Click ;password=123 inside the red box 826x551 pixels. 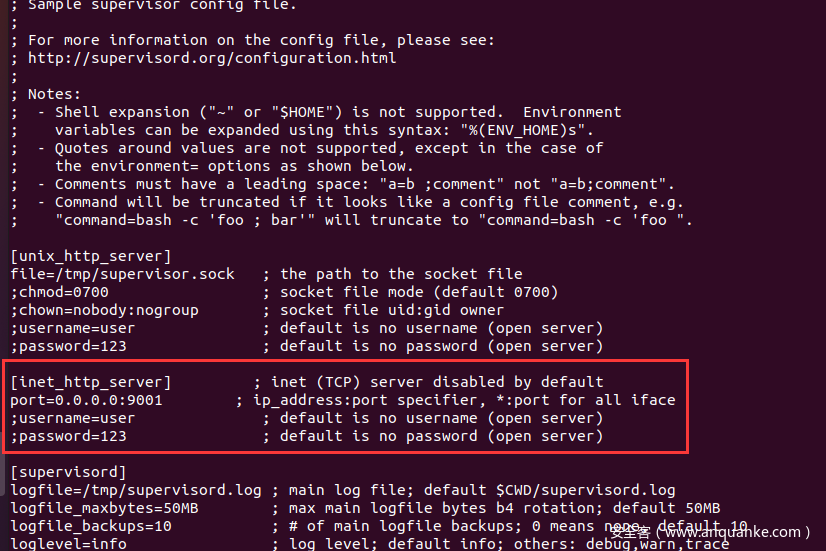68,436
